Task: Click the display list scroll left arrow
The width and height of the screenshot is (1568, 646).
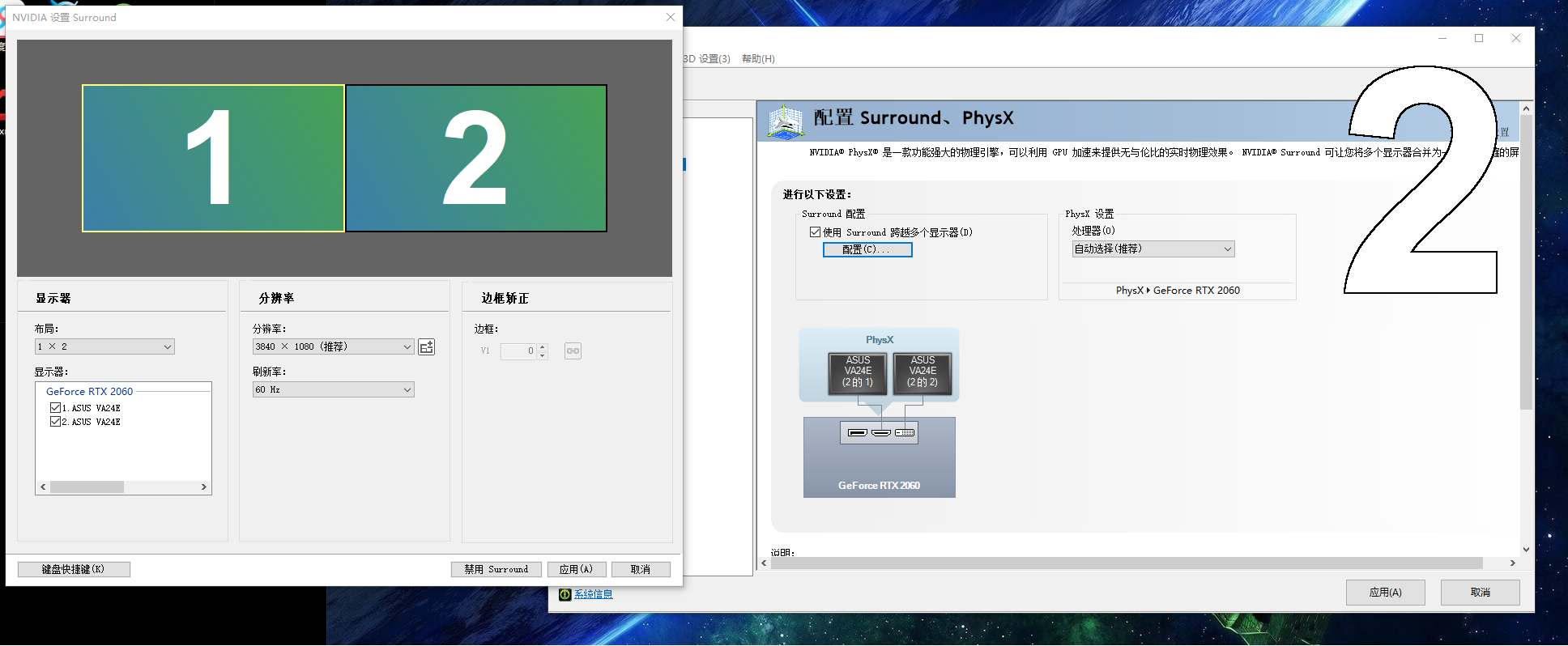Action: (x=43, y=487)
